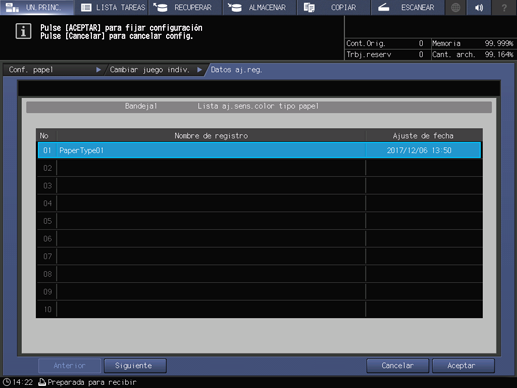
Task: Confirm with the Aceptar button
Action: [463, 366]
